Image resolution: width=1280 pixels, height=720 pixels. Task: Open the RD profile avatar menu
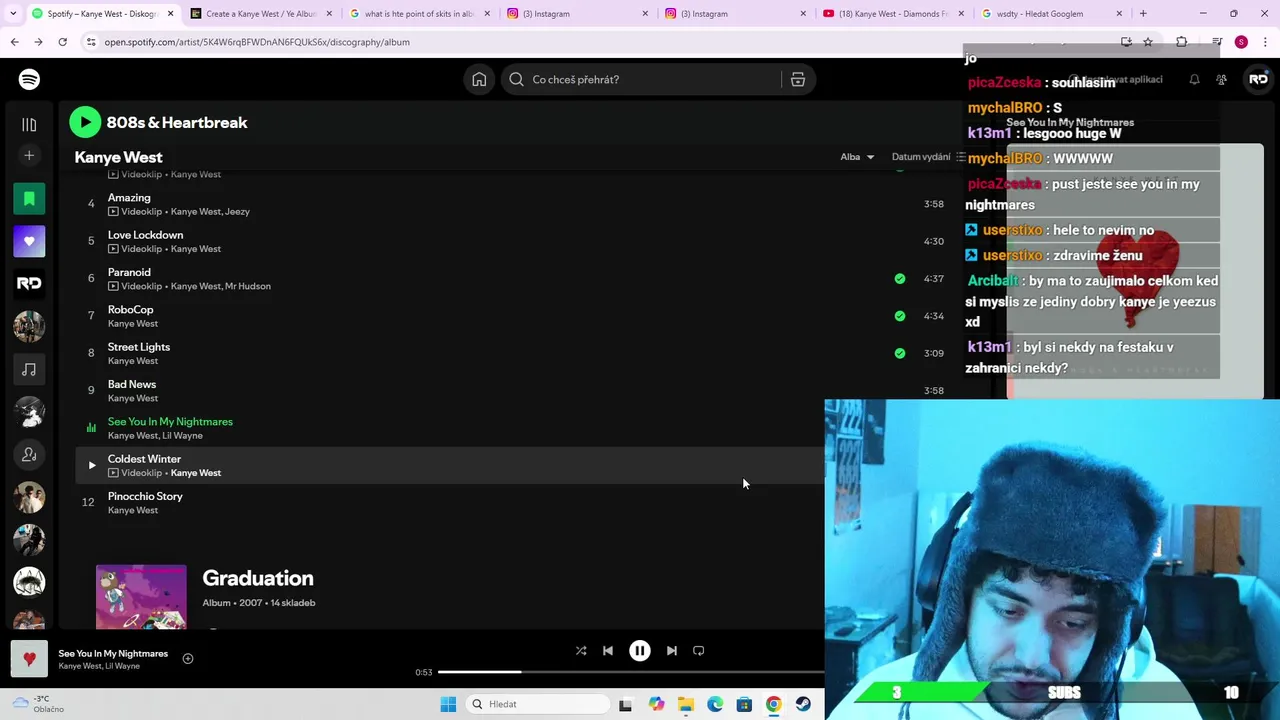pyautogui.click(x=1258, y=79)
